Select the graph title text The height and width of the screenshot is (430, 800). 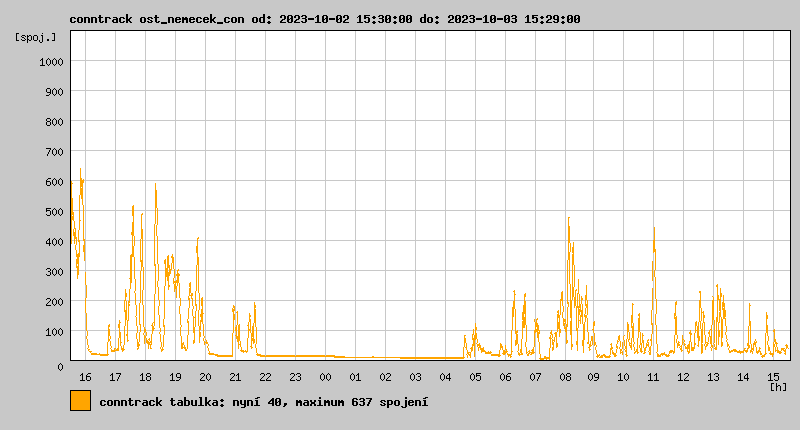(324, 19)
